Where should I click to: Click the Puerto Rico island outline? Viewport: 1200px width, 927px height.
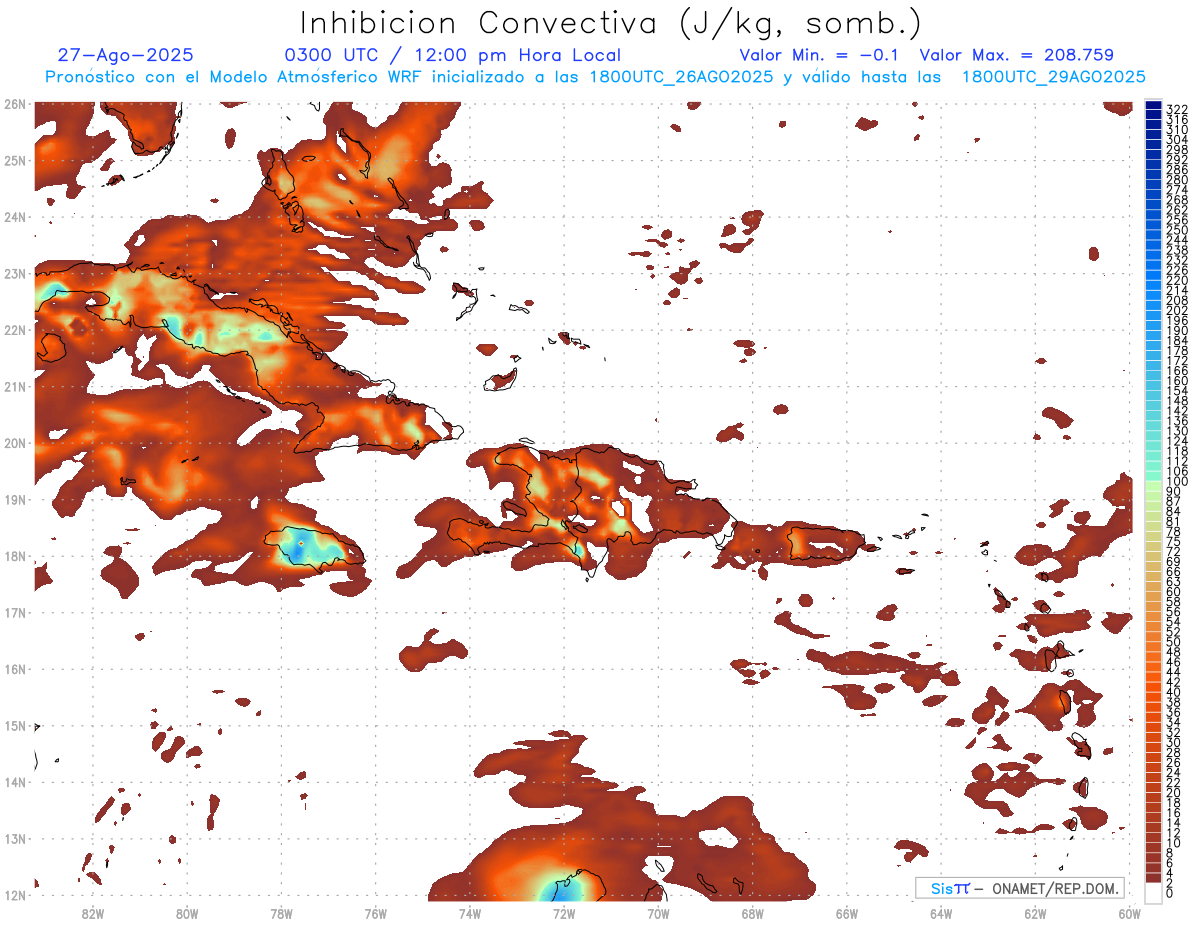[826, 543]
